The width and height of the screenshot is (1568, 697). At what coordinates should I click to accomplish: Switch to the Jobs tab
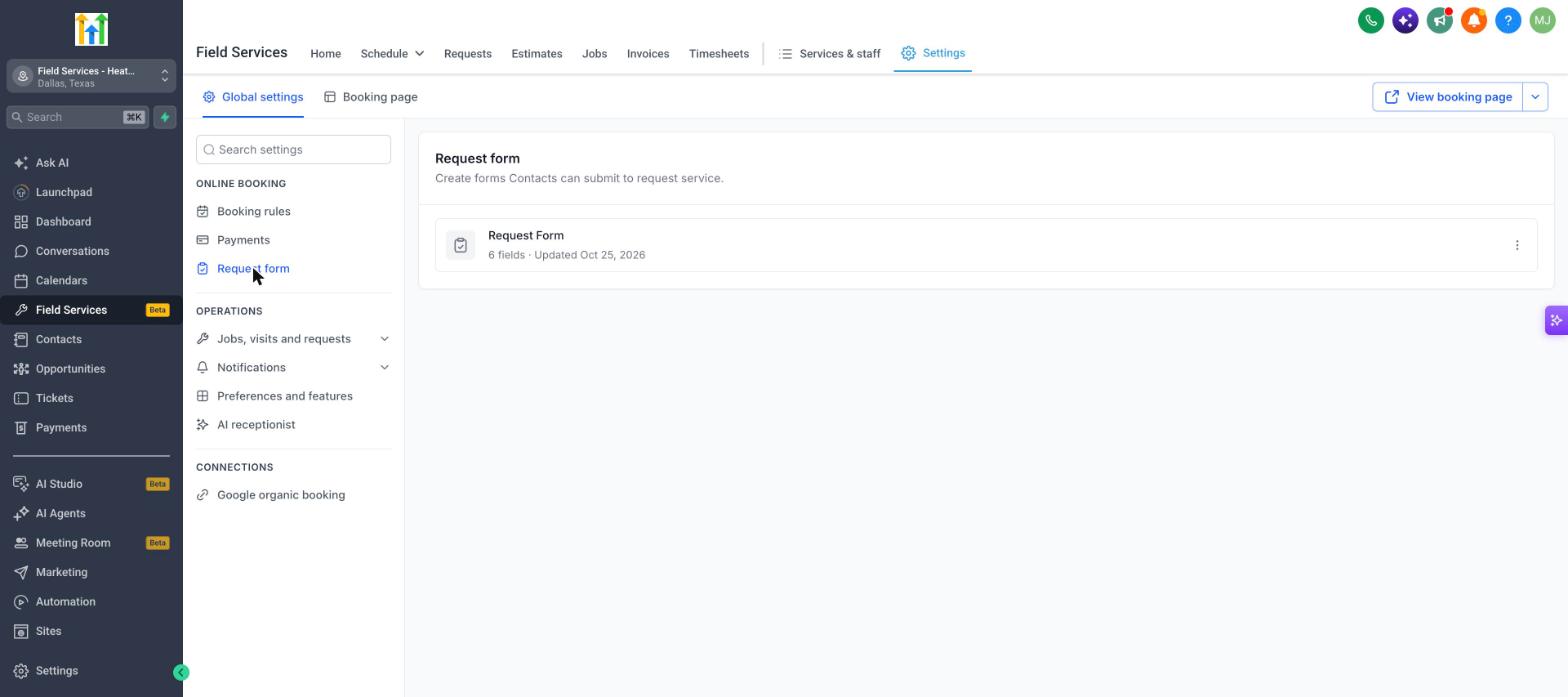point(594,53)
